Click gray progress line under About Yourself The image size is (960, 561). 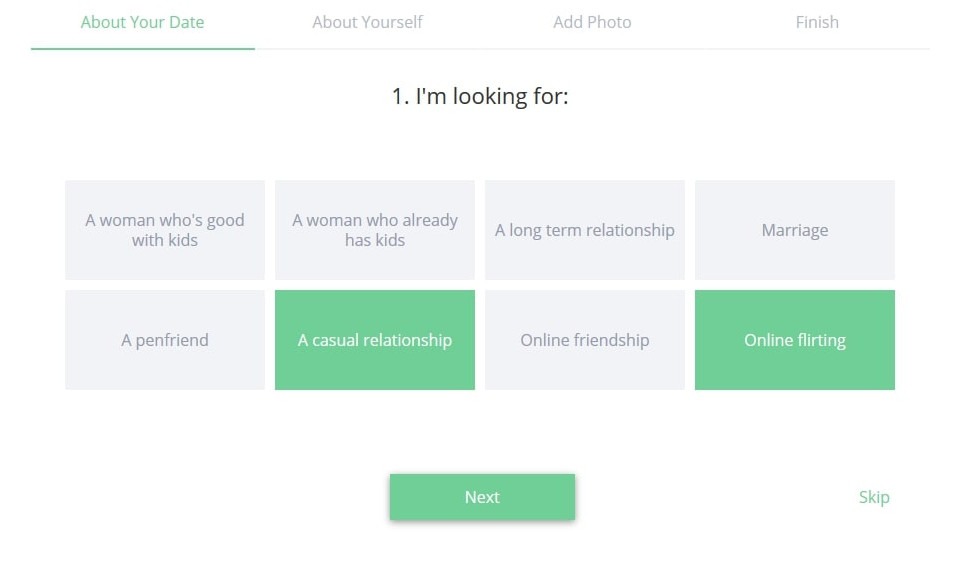(367, 48)
